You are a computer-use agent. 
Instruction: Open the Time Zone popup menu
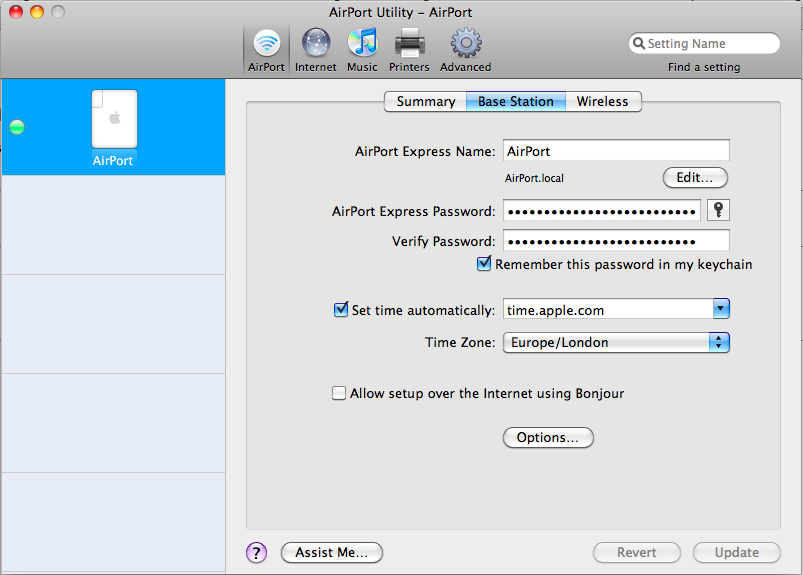[616, 343]
